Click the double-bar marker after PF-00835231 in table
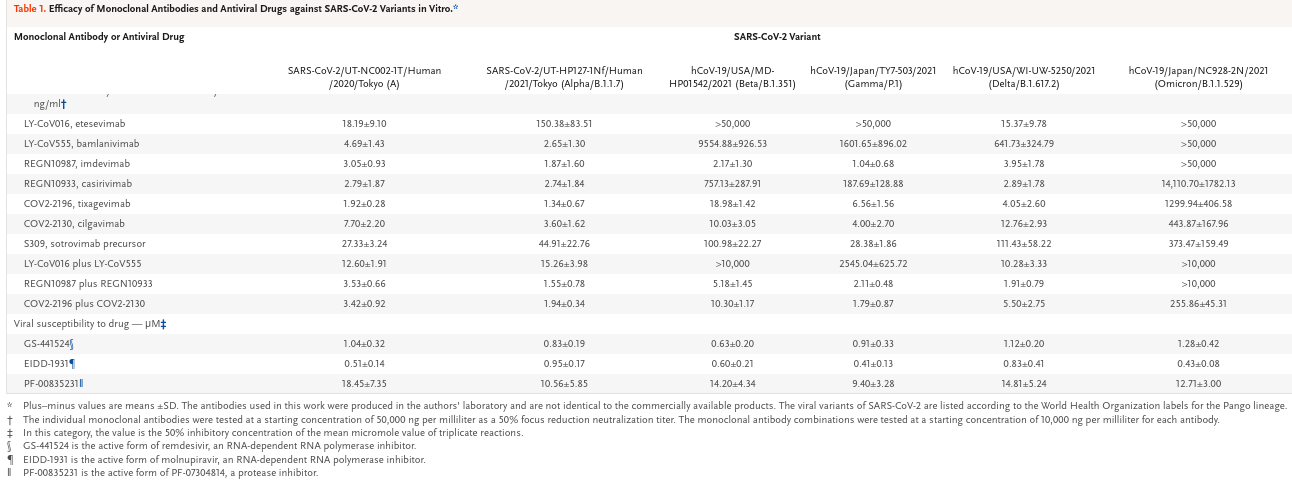The width and height of the screenshot is (1292, 482). click(x=81, y=383)
